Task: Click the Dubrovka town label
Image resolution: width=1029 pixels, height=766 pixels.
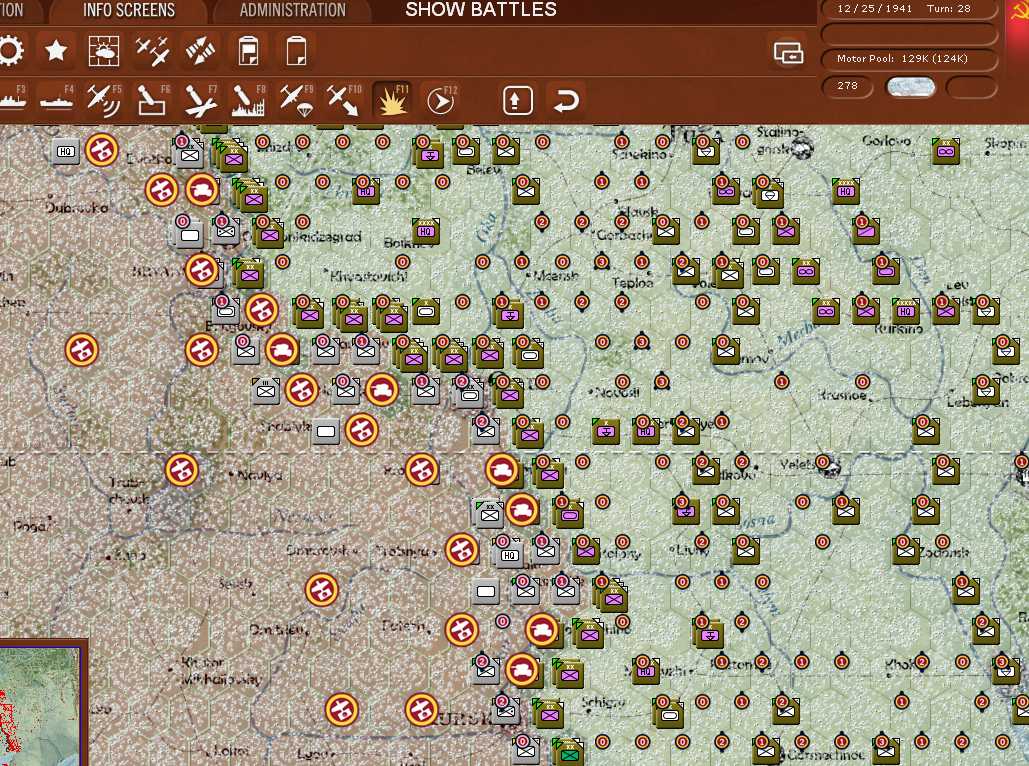Action: point(77,207)
